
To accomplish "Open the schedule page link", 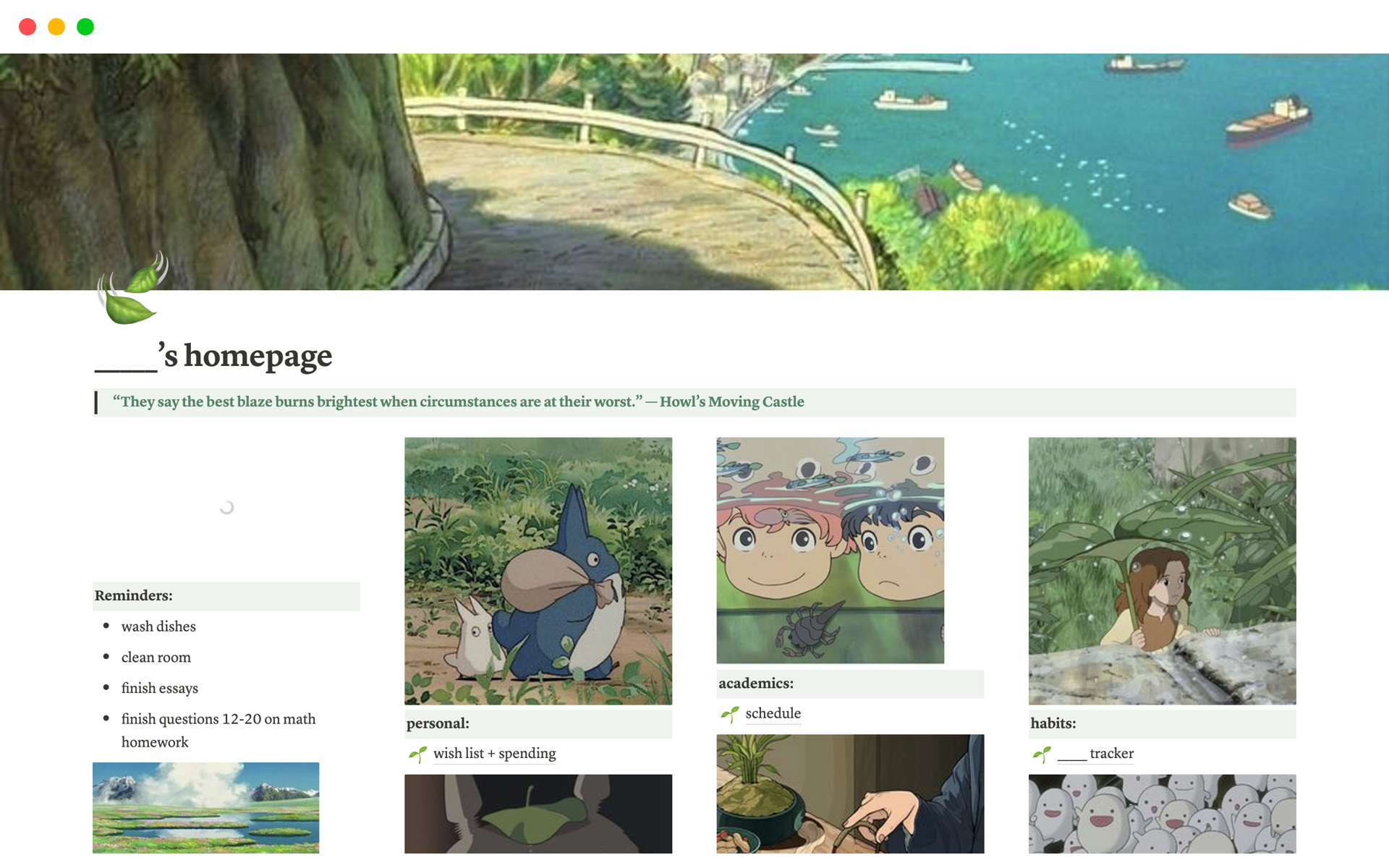I will click(x=773, y=713).
